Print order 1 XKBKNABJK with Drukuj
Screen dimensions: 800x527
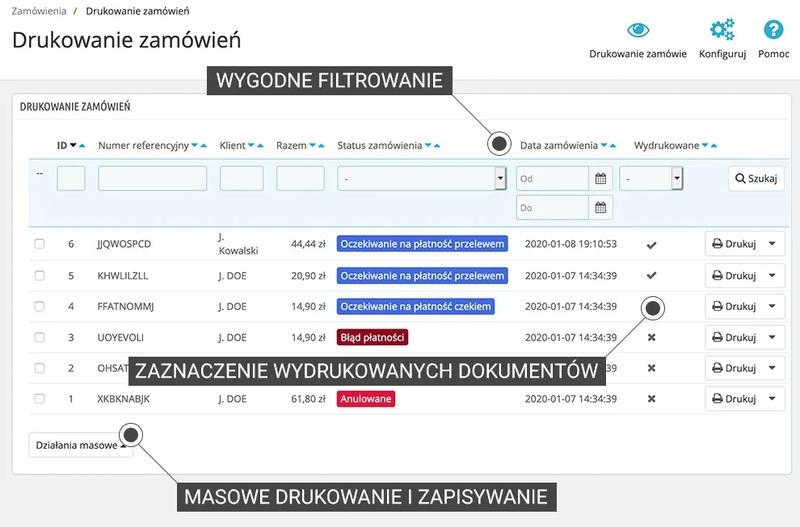pyautogui.click(x=734, y=398)
